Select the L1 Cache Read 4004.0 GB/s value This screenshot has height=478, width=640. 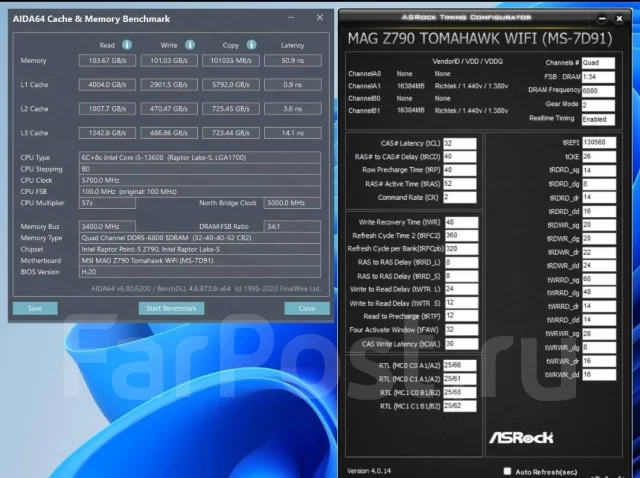[107, 84]
